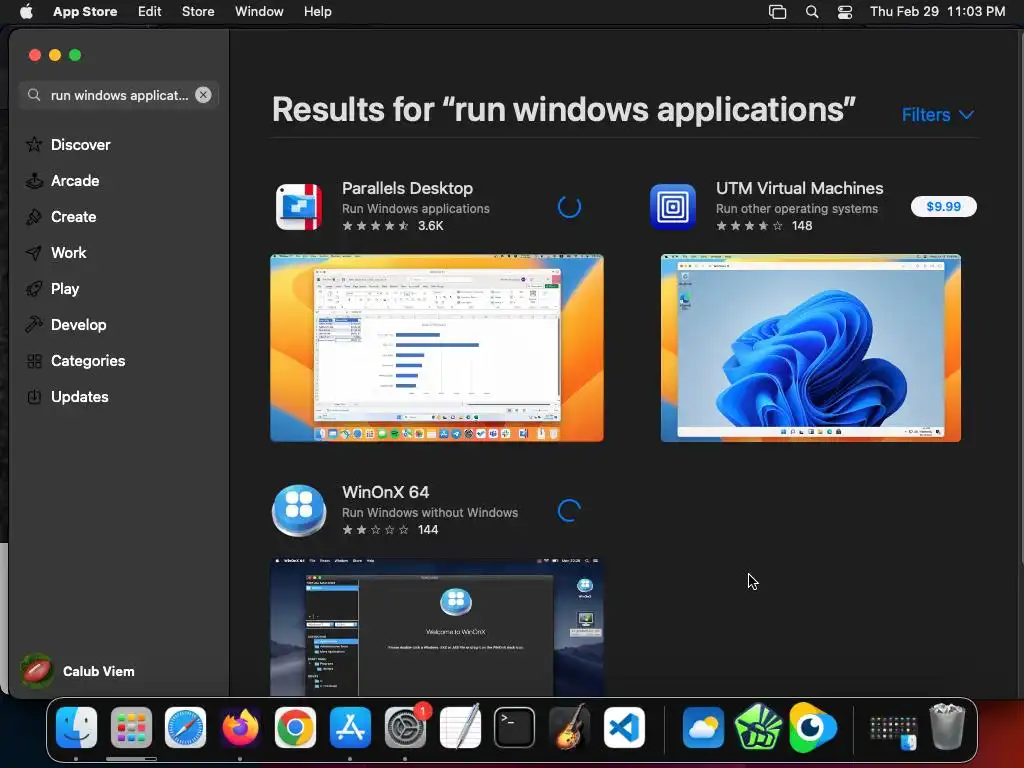Click App Store icon in the Dock
Viewport: 1024px width, 768px height.
pos(350,728)
